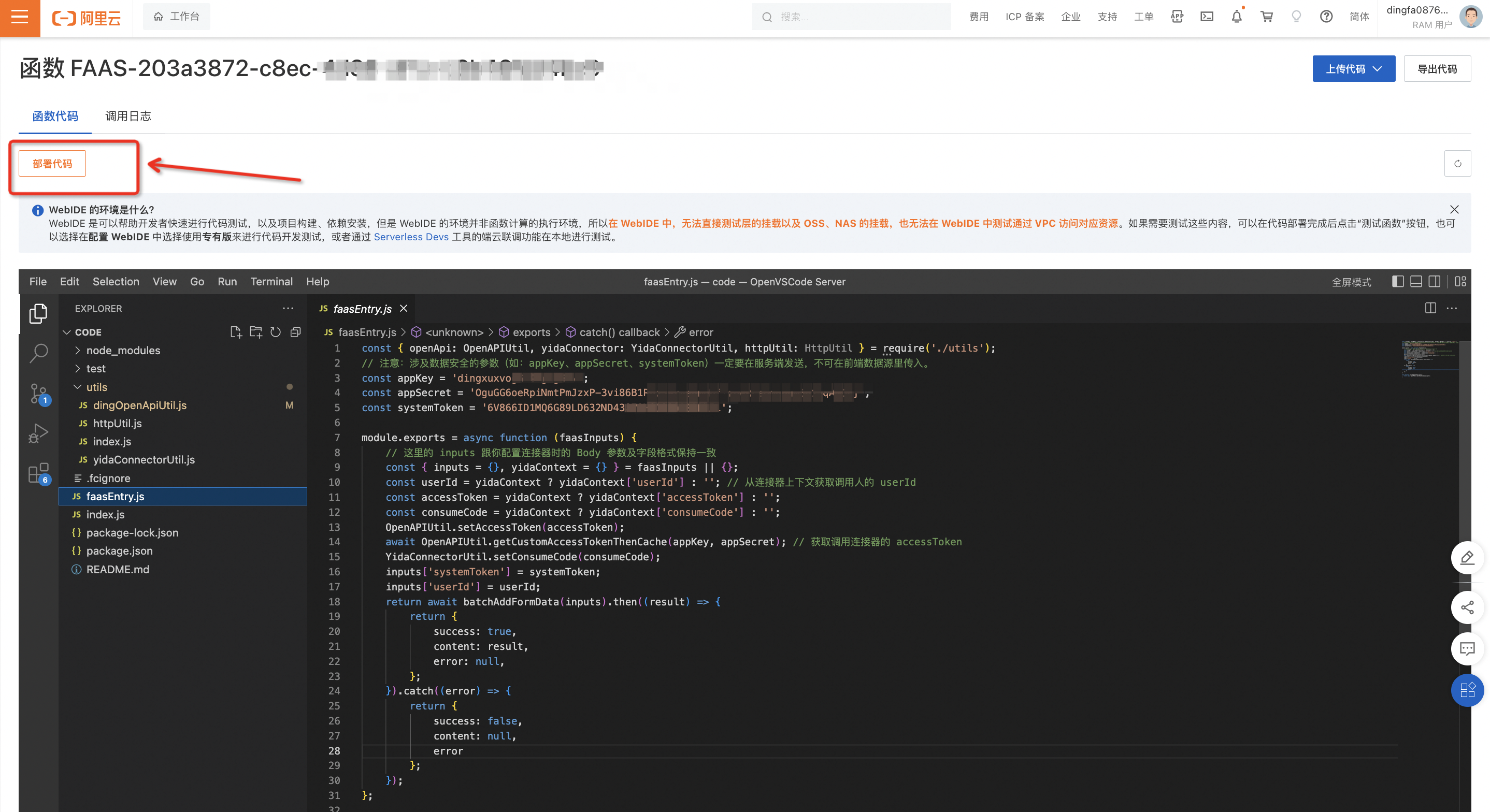Click the 部署代码 button

(52, 164)
